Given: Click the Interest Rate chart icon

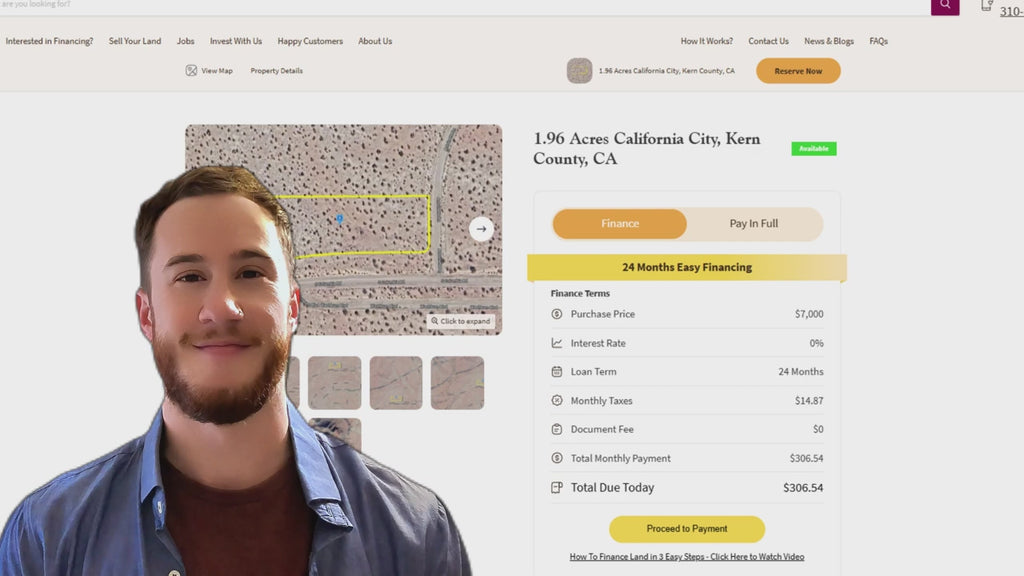Looking at the screenshot, I should 557,343.
